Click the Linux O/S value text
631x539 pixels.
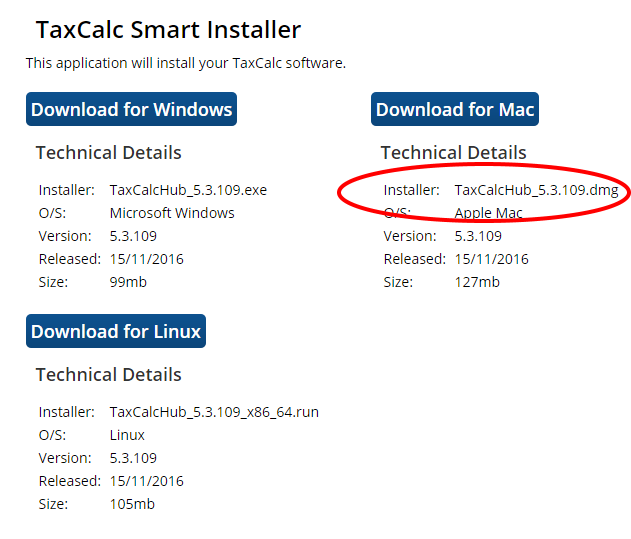click(127, 435)
